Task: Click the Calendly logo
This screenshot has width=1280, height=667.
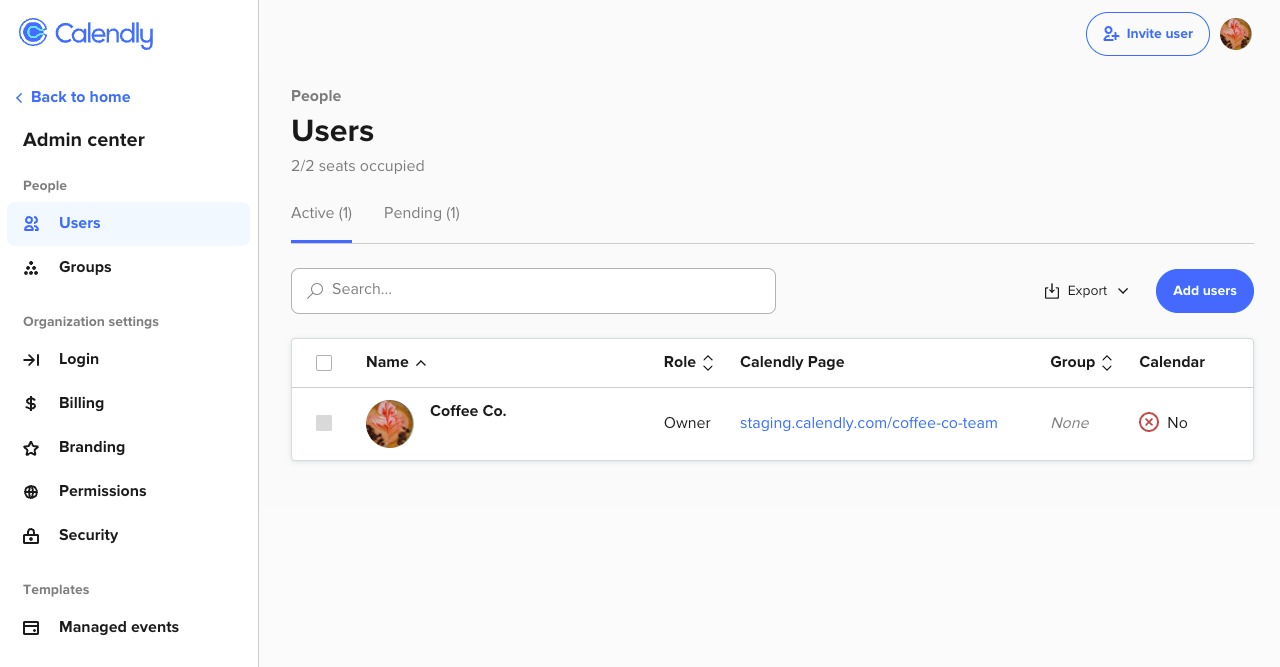Action: point(86,34)
